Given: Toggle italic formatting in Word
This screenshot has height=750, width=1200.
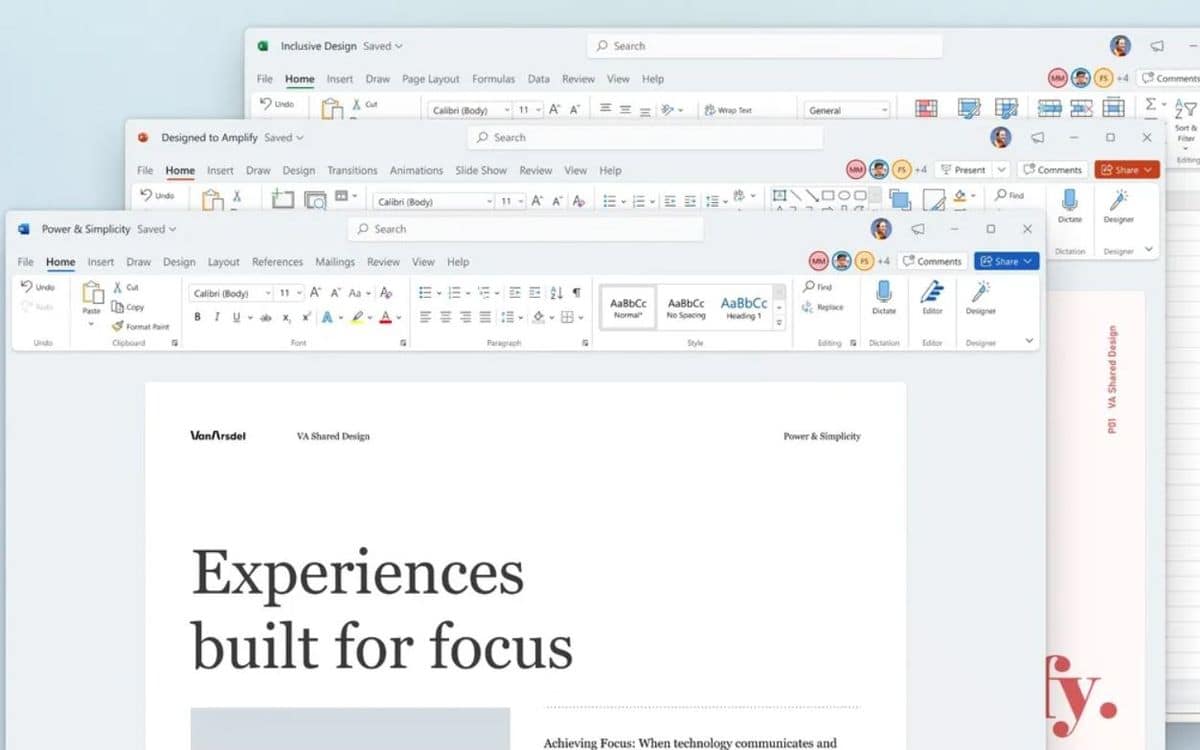Looking at the screenshot, I should pos(217,317).
